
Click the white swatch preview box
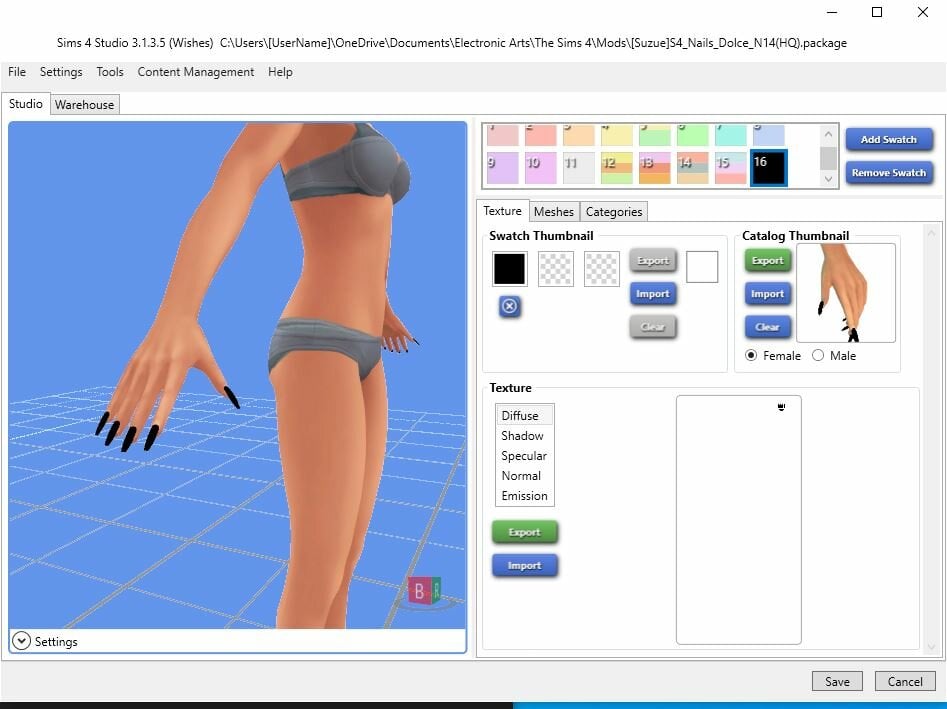(x=702, y=267)
